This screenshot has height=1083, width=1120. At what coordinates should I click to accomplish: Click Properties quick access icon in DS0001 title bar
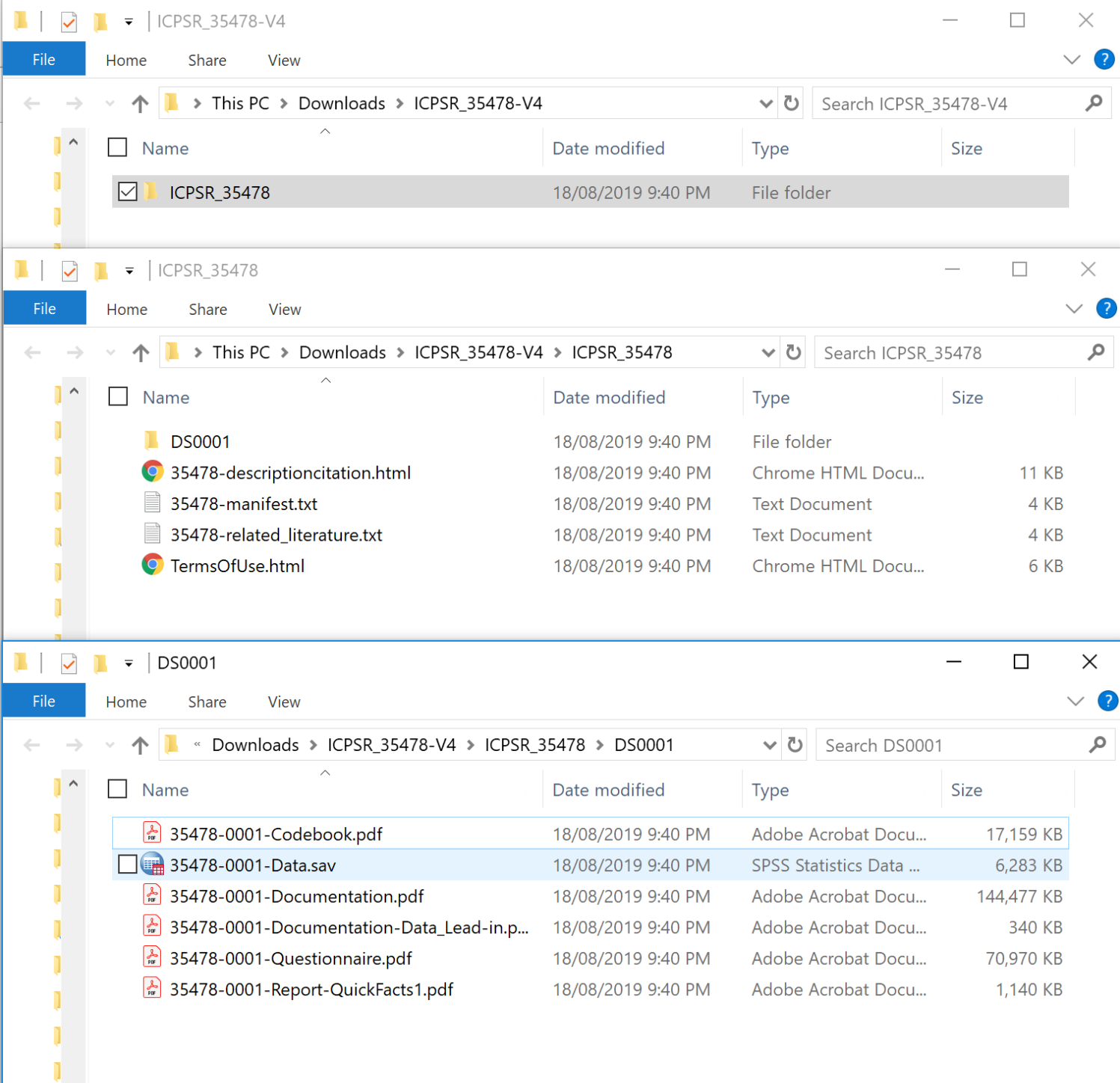(x=69, y=663)
